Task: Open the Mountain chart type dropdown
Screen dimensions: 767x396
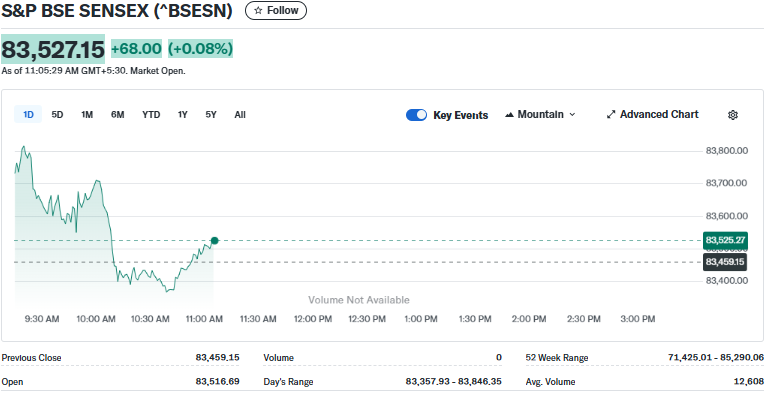Action: 541,114
